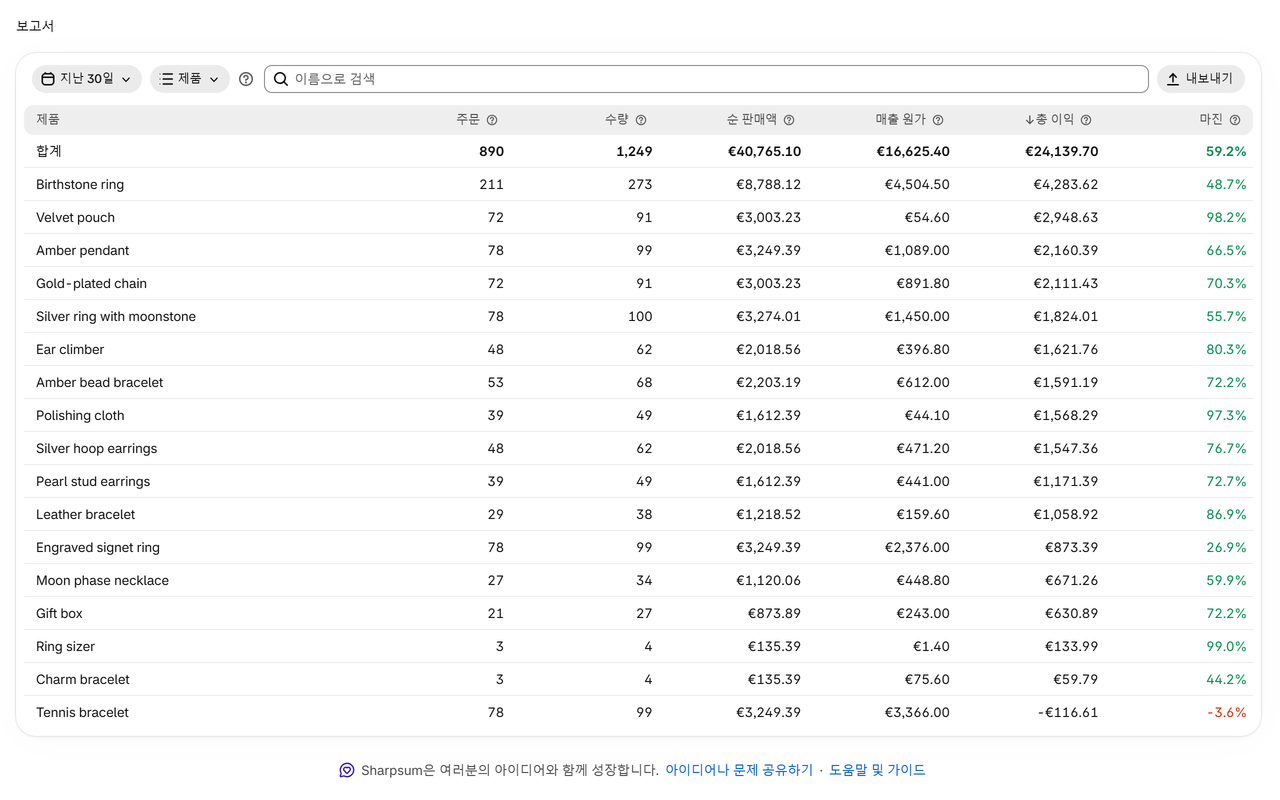The width and height of the screenshot is (1280, 800).
Task: Sort by the 주문 column header
Action: [468, 120]
